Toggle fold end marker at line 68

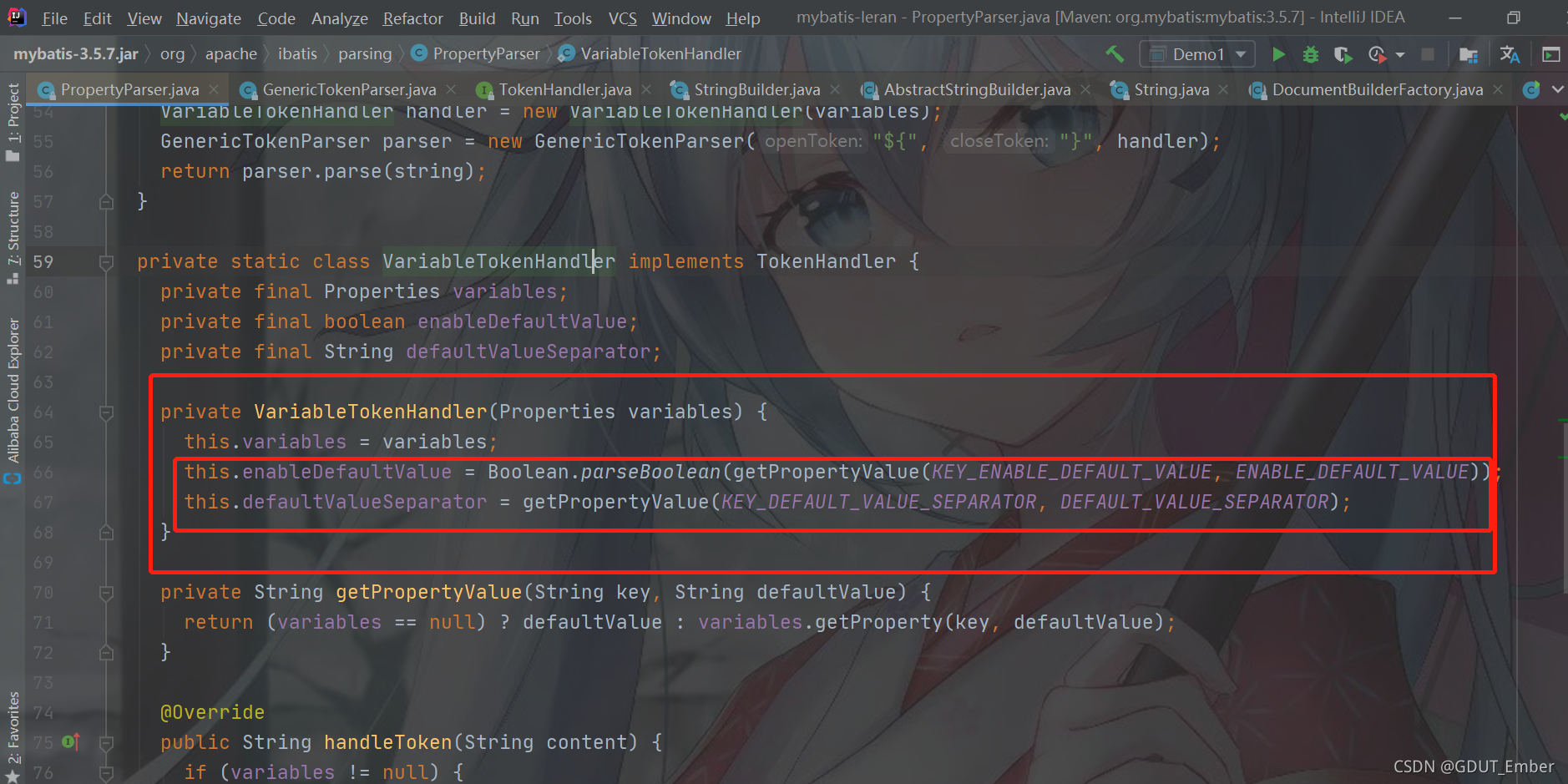point(106,533)
